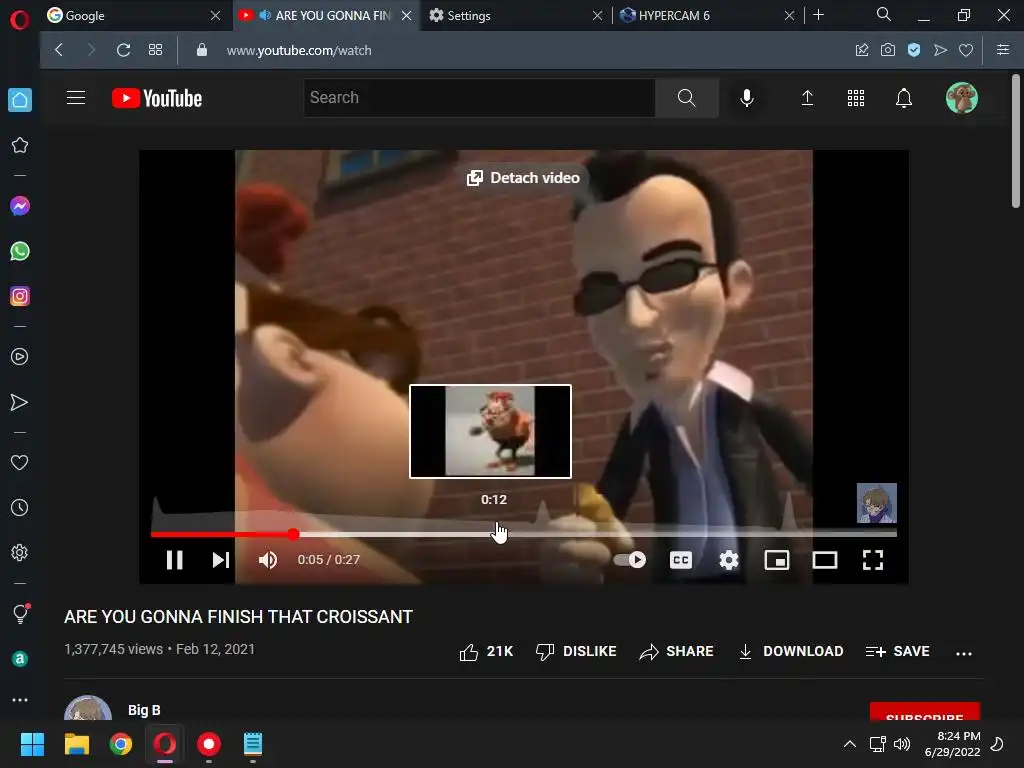Toggle autoplay switch
Screen dimensions: 1024x768
(x=630, y=560)
